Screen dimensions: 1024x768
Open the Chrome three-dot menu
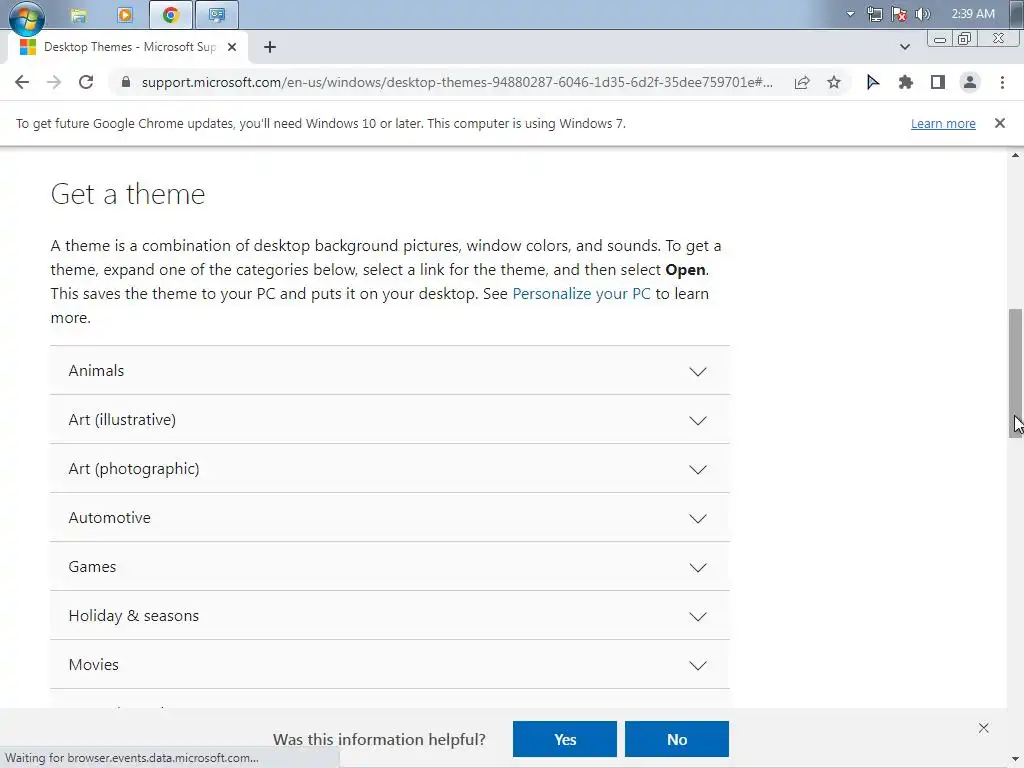click(x=1002, y=82)
